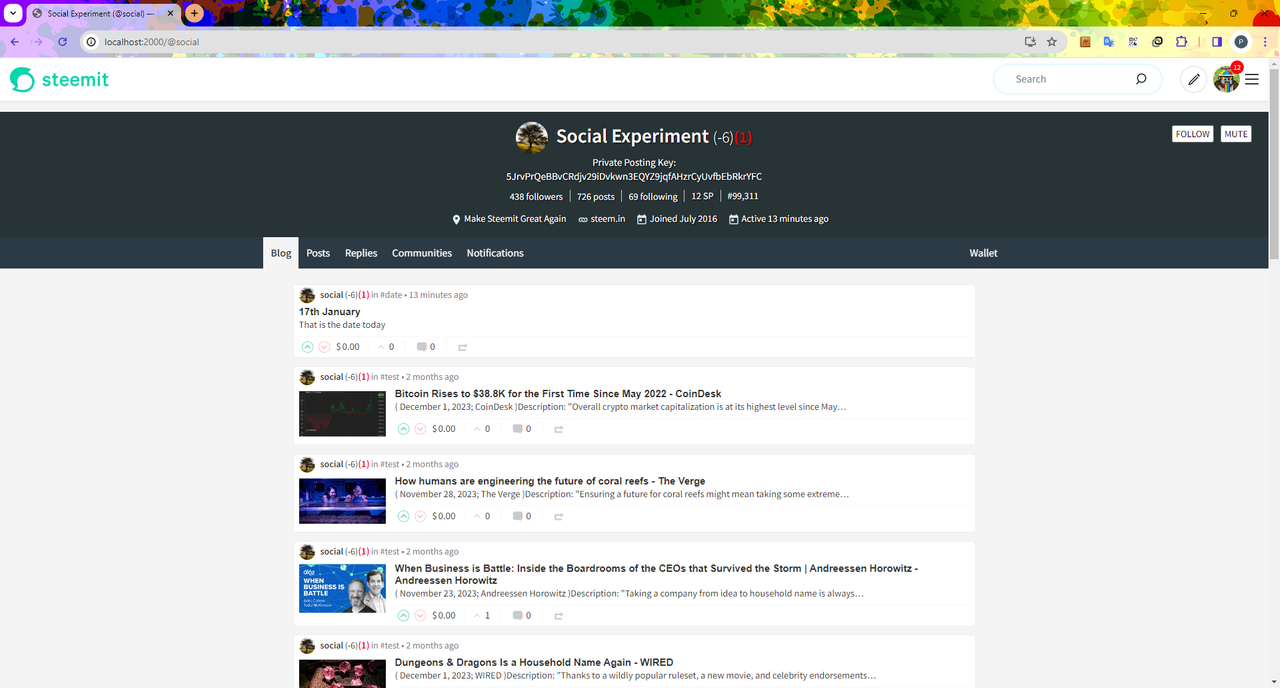Screen dimensions: 1280x688
Task: Resteem the When Business is Battle post
Action: [558, 616]
